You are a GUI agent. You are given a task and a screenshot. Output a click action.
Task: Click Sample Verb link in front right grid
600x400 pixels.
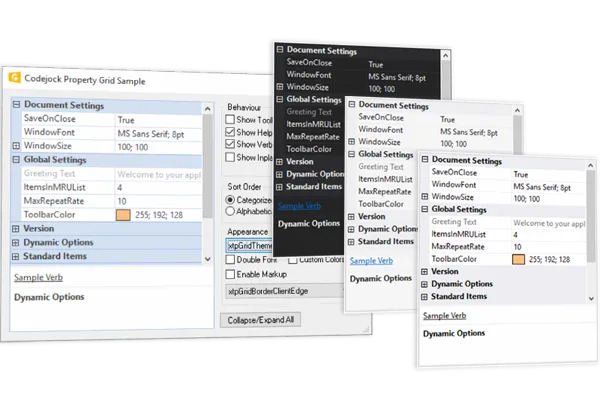pos(444,316)
